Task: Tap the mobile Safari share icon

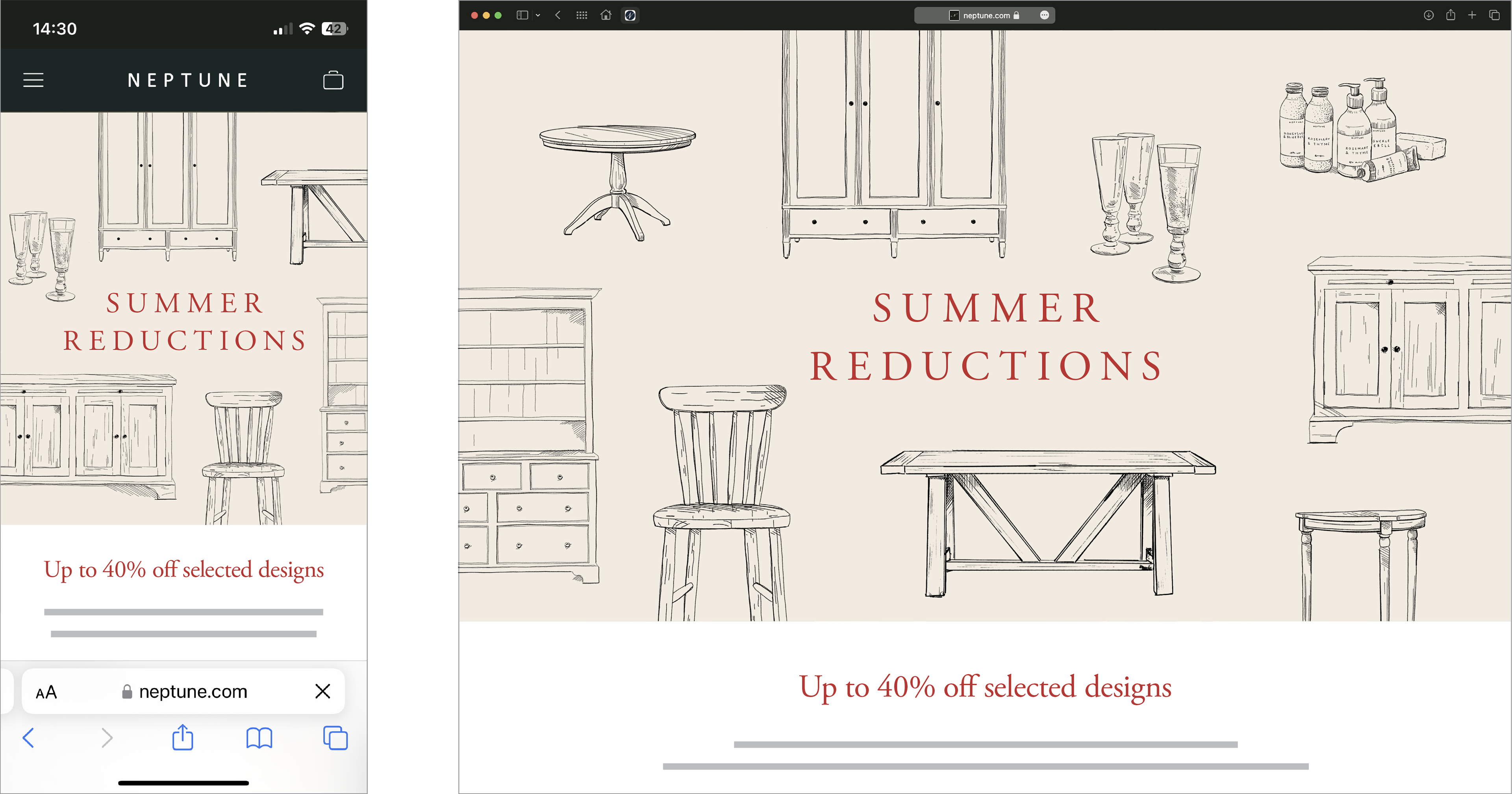Action: (183, 737)
